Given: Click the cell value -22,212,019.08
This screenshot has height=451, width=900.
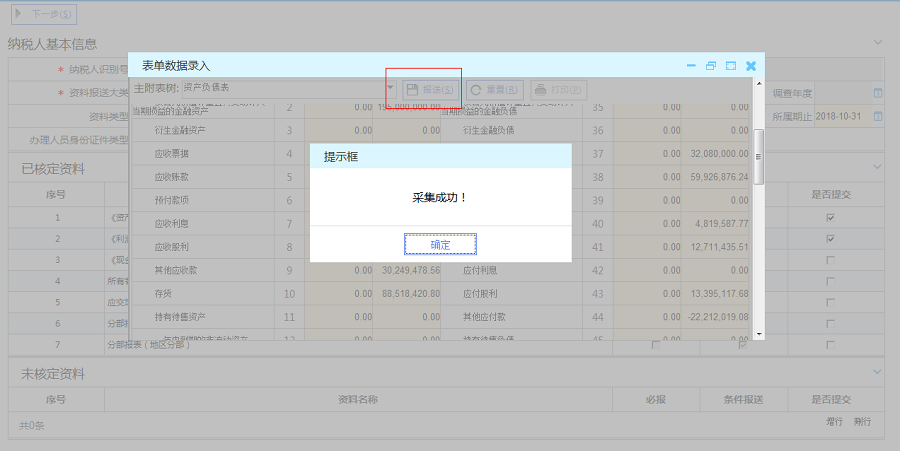Looking at the screenshot, I should 718,317.
